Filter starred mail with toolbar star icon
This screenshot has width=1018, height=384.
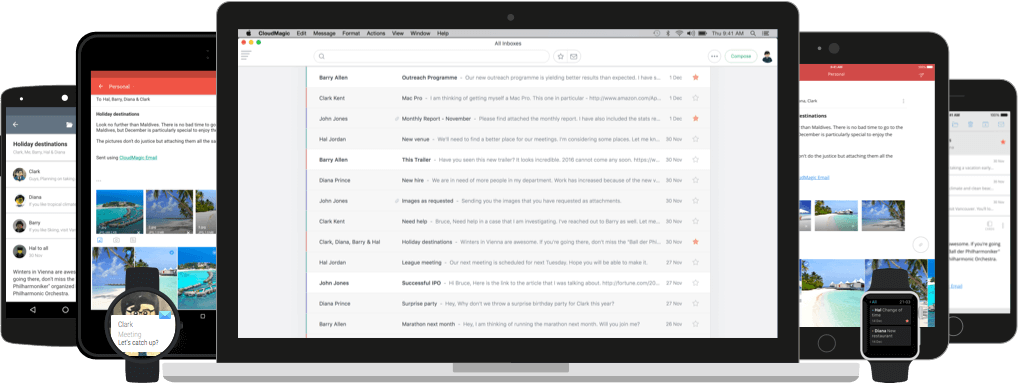pos(561,57)
